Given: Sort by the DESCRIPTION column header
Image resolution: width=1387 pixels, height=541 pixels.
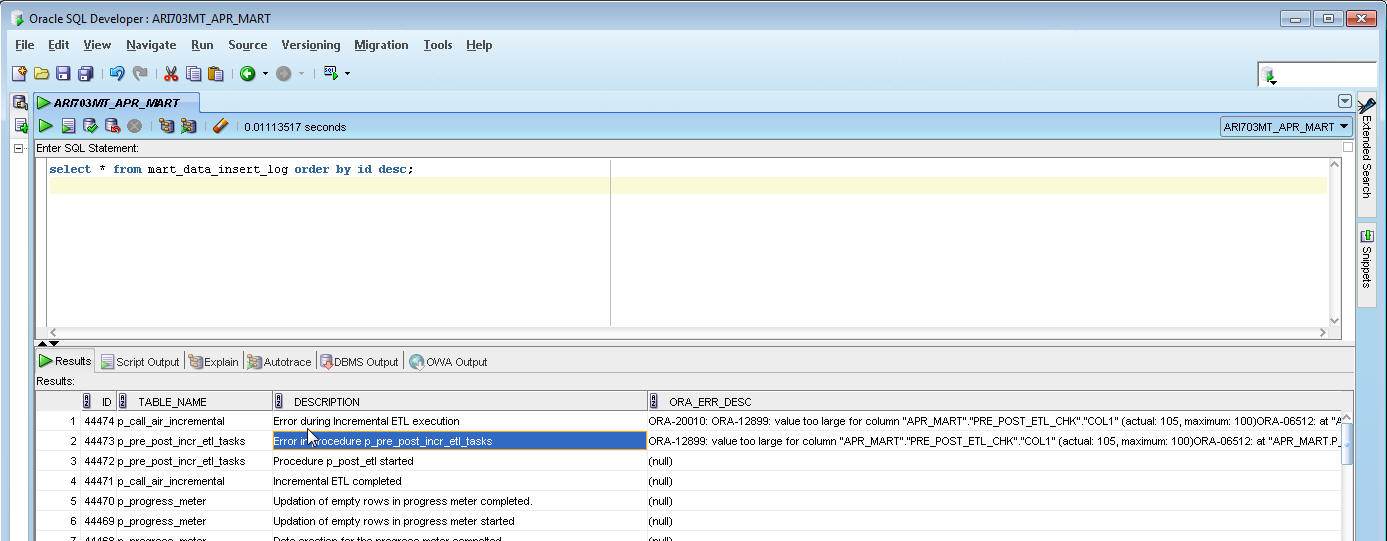Looking at the screenshot, I should coord(460,402).
